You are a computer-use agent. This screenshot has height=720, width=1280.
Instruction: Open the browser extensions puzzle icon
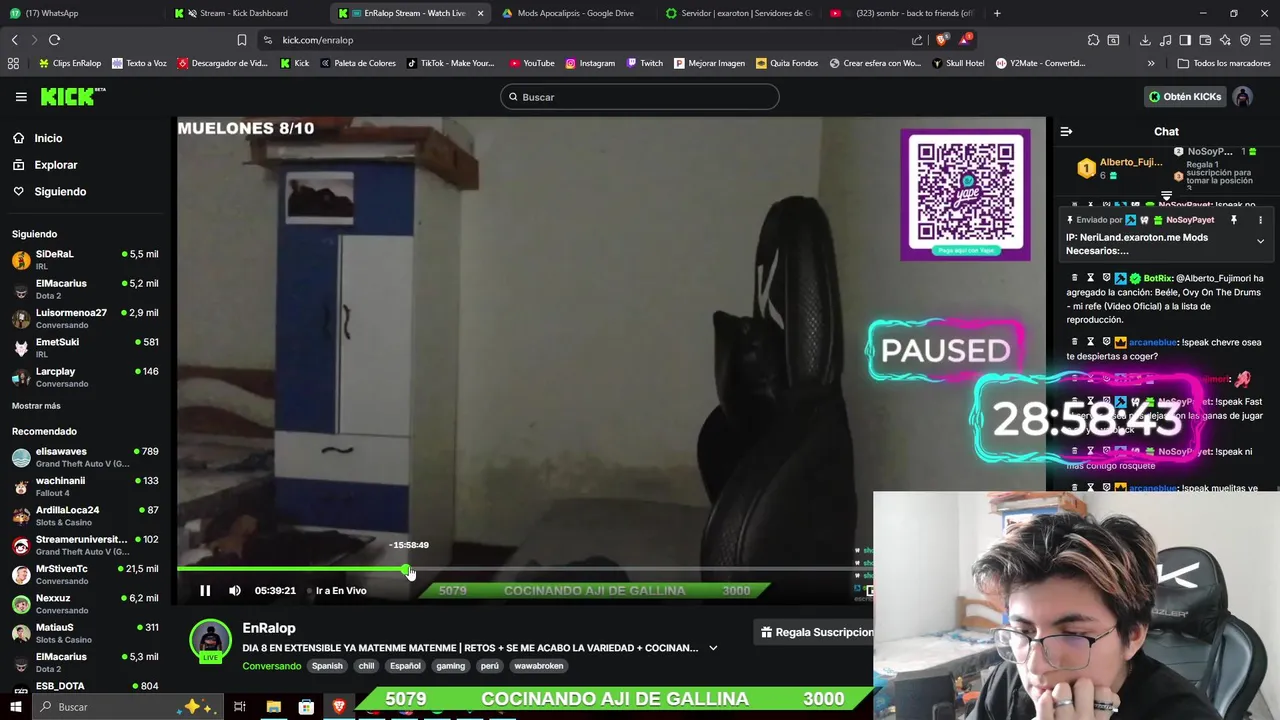click(x=1093, y=40)
